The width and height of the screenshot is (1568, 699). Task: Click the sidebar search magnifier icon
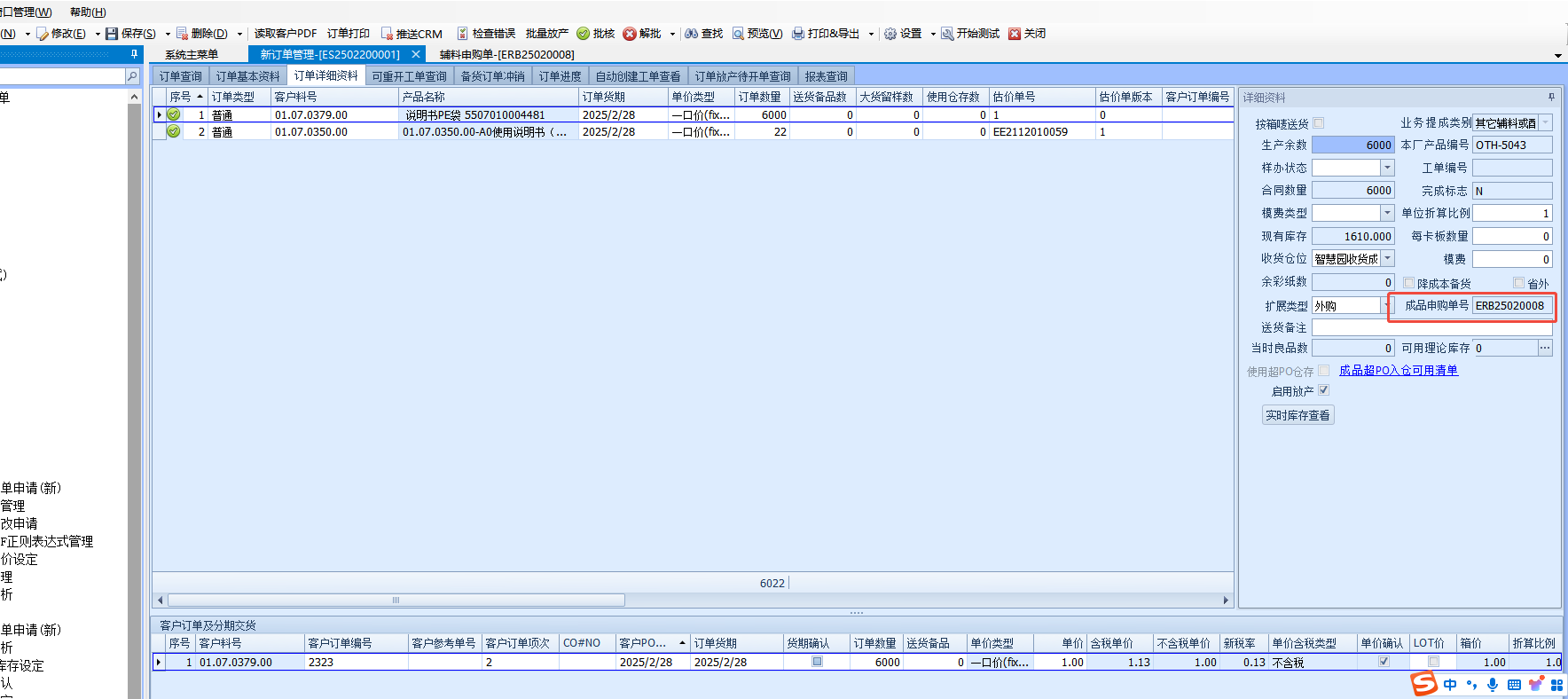[x=132, y=76]
